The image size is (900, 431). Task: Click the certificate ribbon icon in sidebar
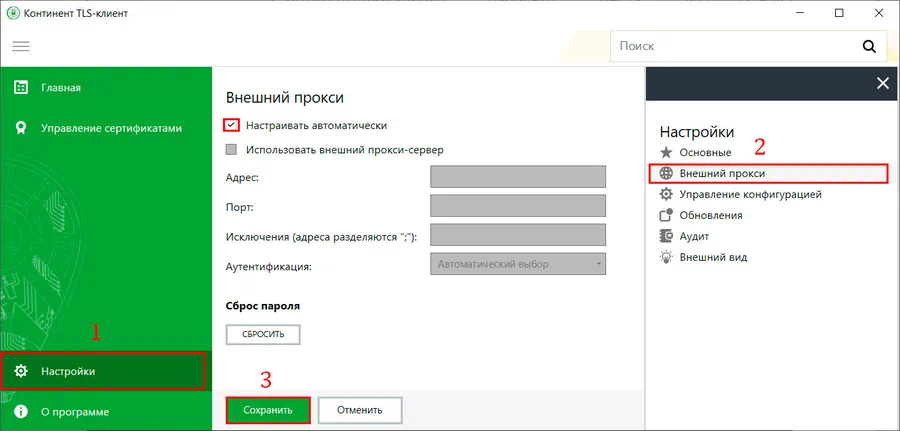click(x=21, y=128)
